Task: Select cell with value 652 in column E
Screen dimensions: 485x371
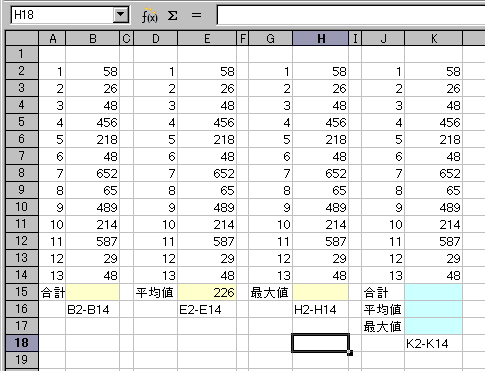Action: 207,173
